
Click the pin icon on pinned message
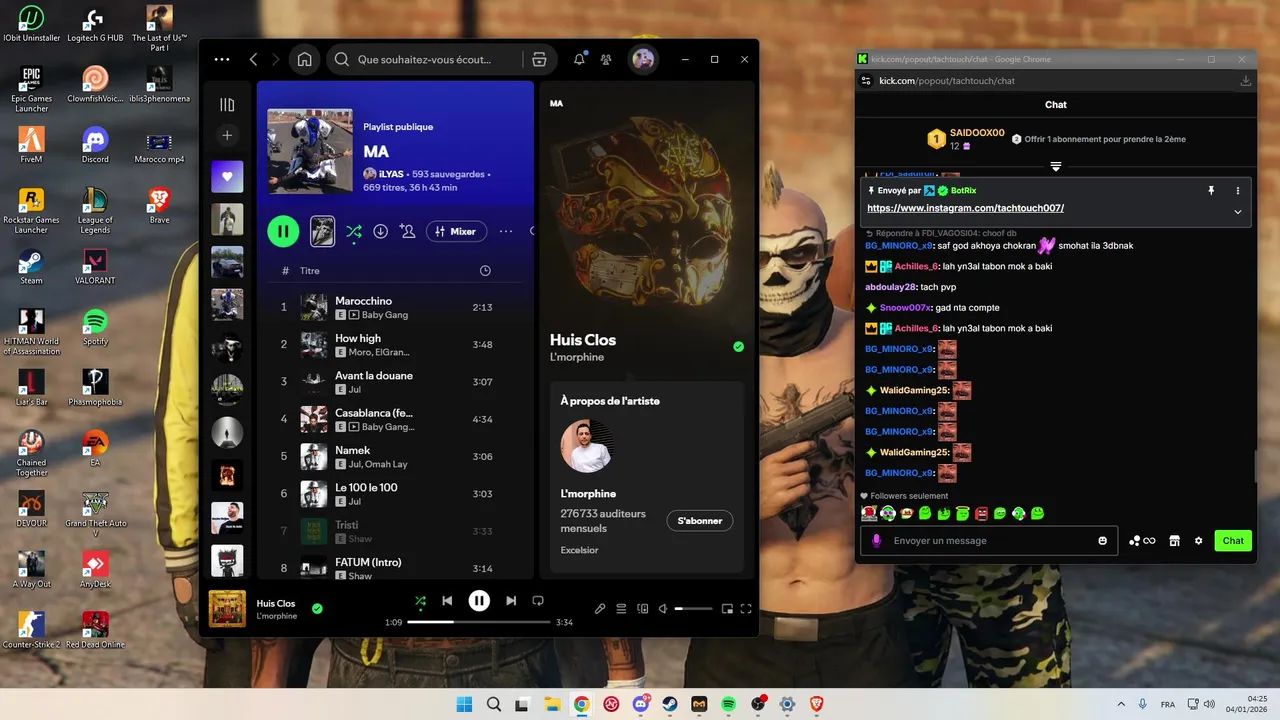[1211, 190]
